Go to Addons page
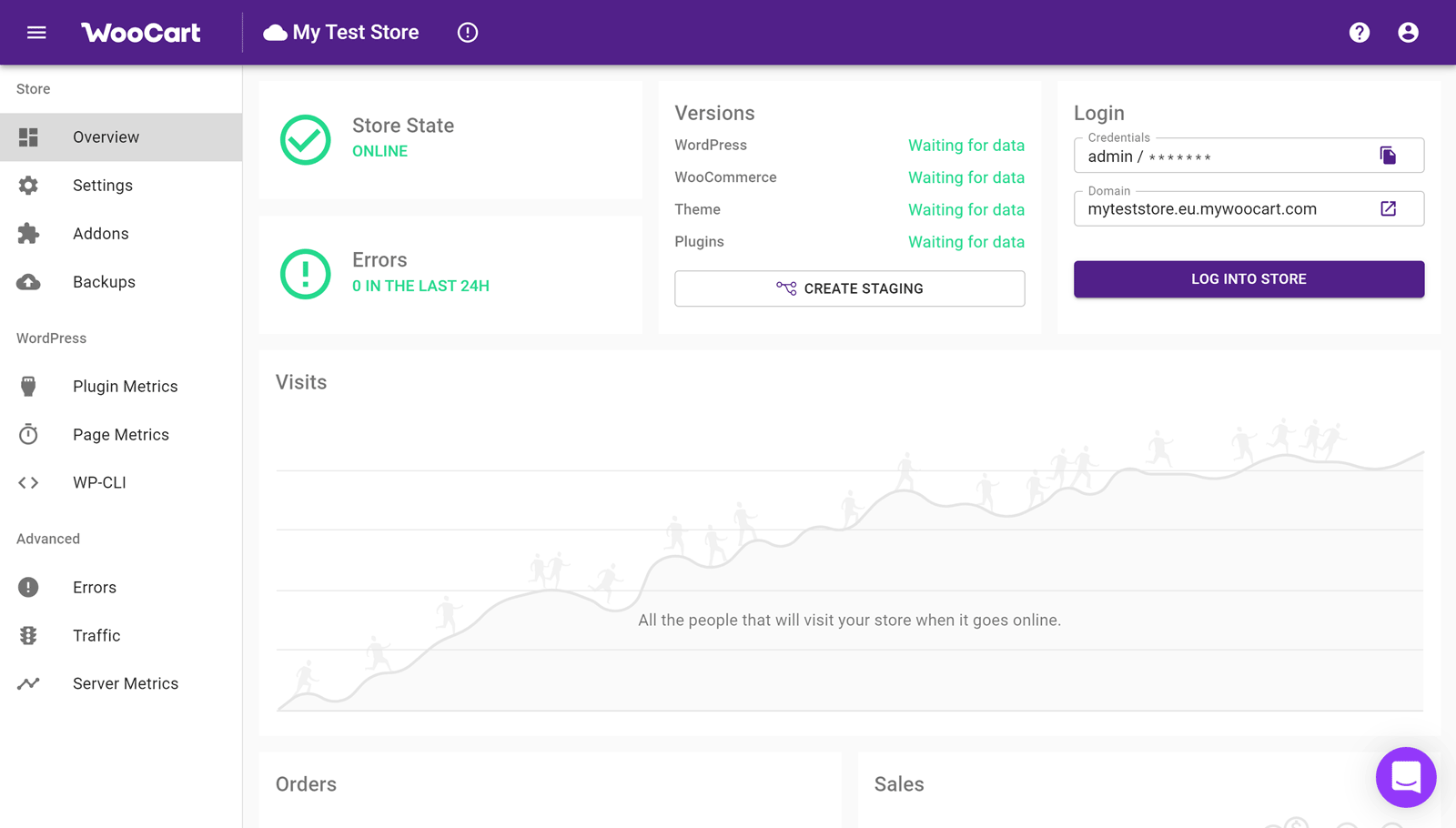 click(x=121, y=234)
